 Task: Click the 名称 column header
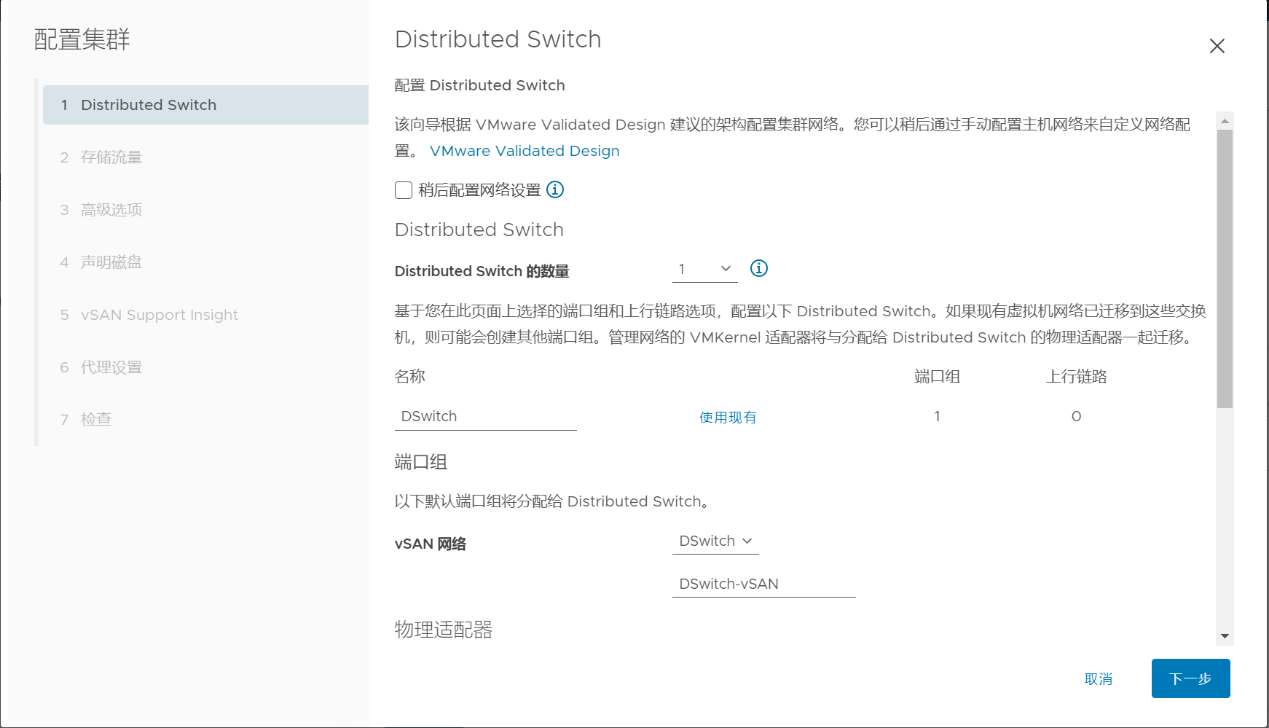click(x=410, y=377)
